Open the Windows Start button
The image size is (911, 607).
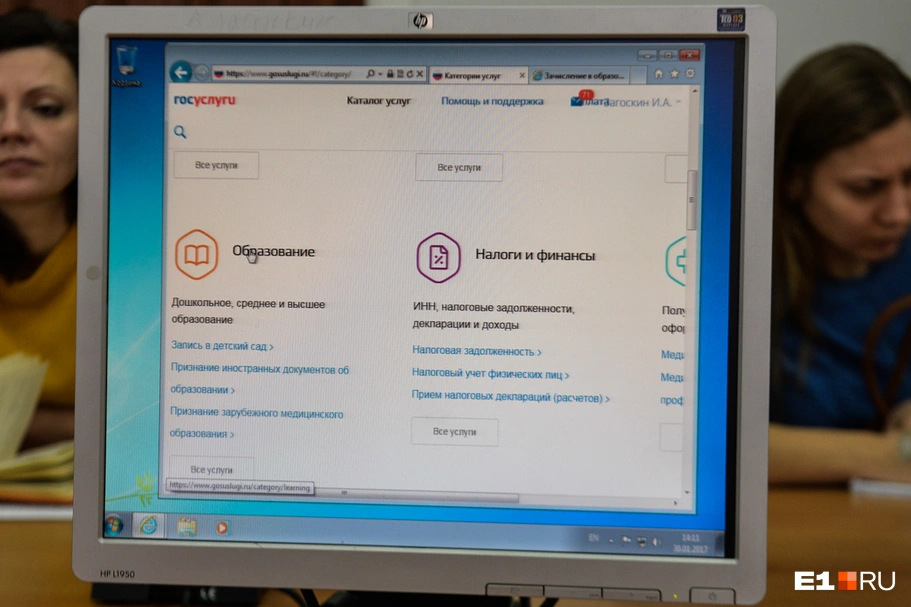pyautogui.click(x=114, y=526)
